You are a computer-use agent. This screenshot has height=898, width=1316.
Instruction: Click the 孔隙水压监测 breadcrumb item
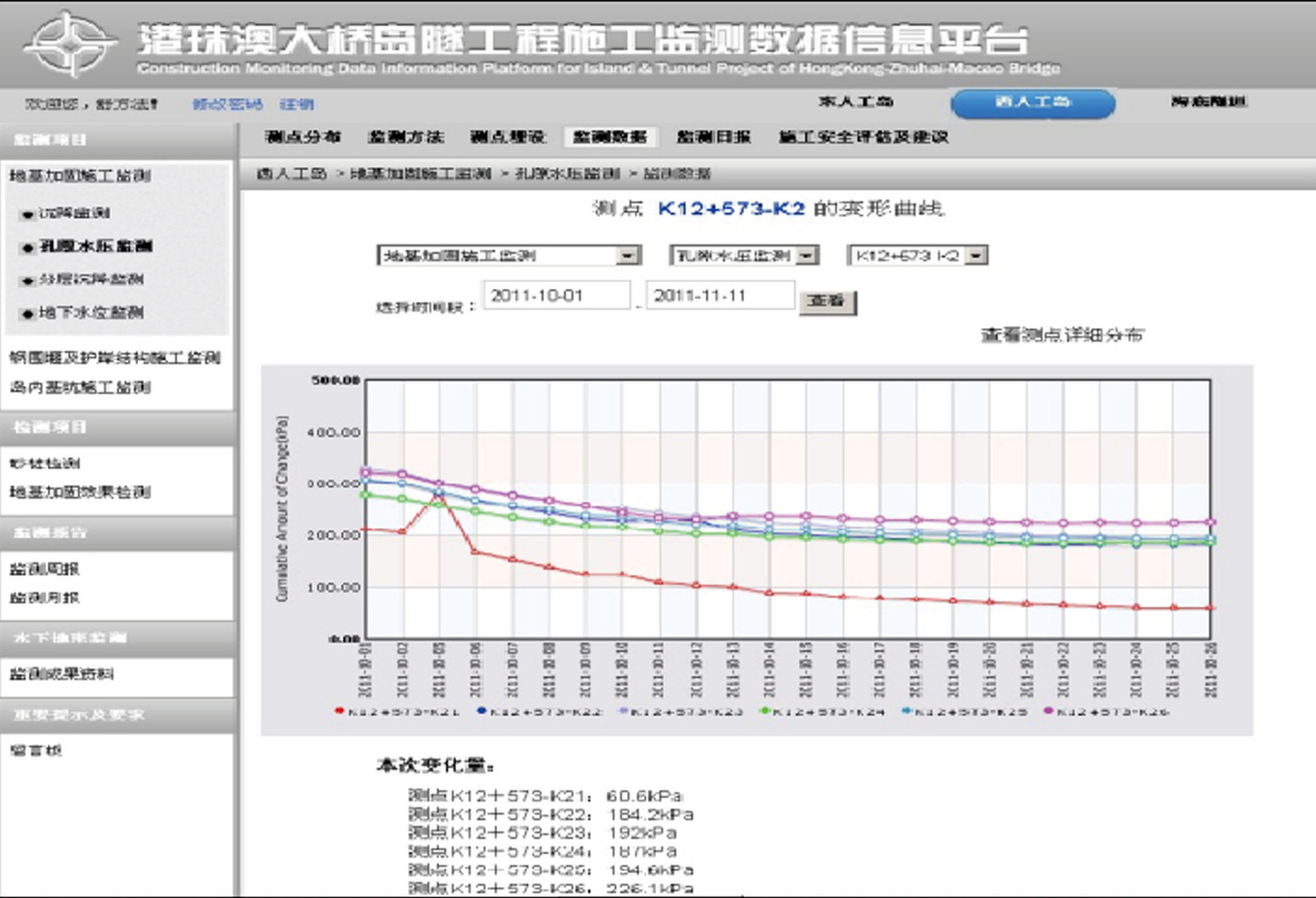point(568,174)
